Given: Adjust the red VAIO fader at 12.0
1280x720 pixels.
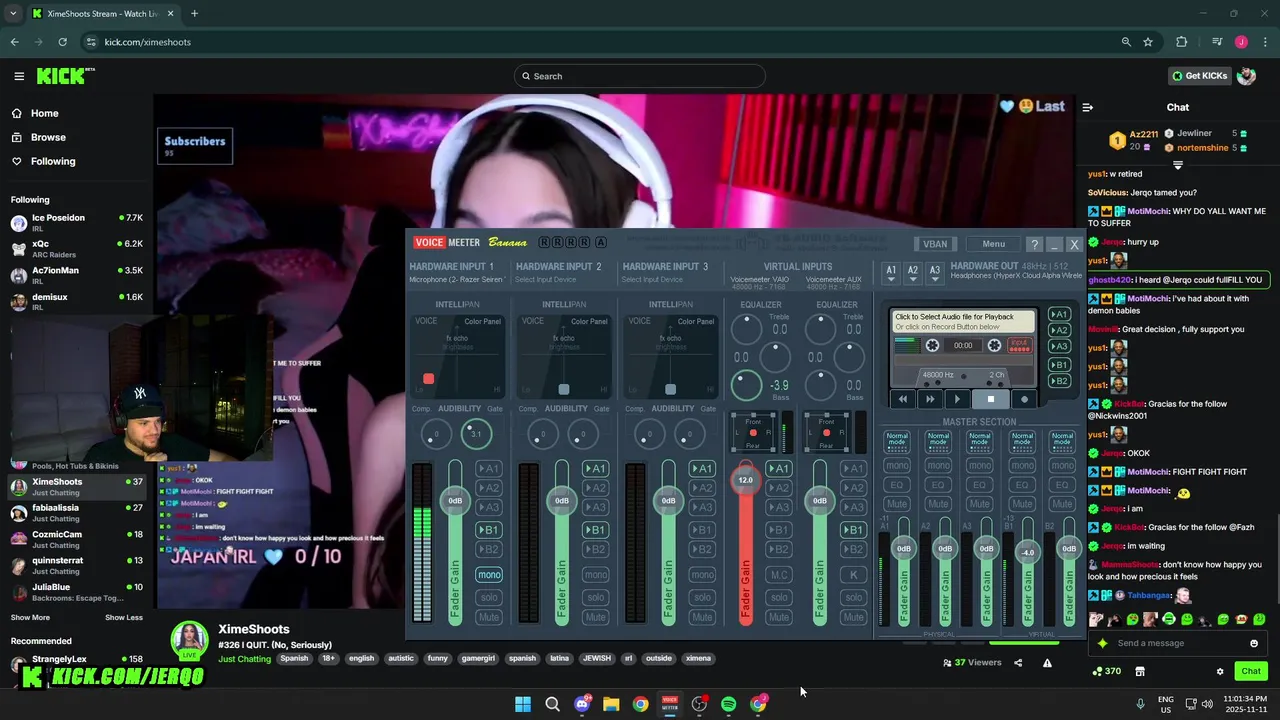Looking at the screenshot, I should click(x=745, y=480).
